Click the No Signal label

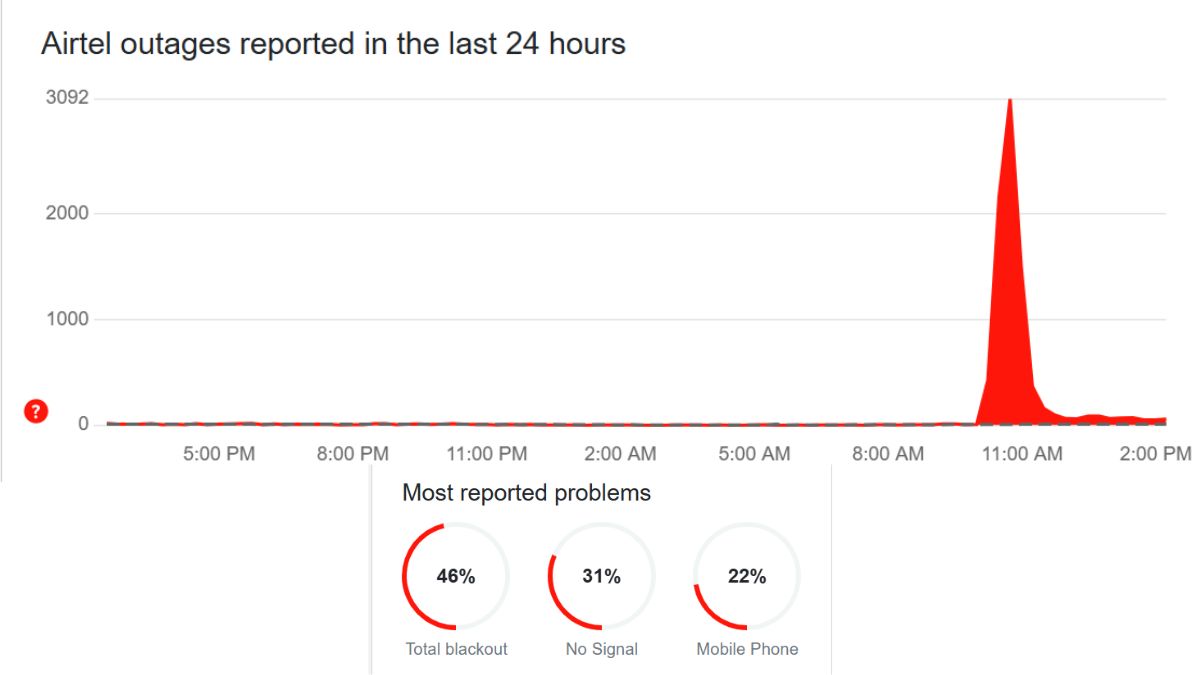point(601,649)
